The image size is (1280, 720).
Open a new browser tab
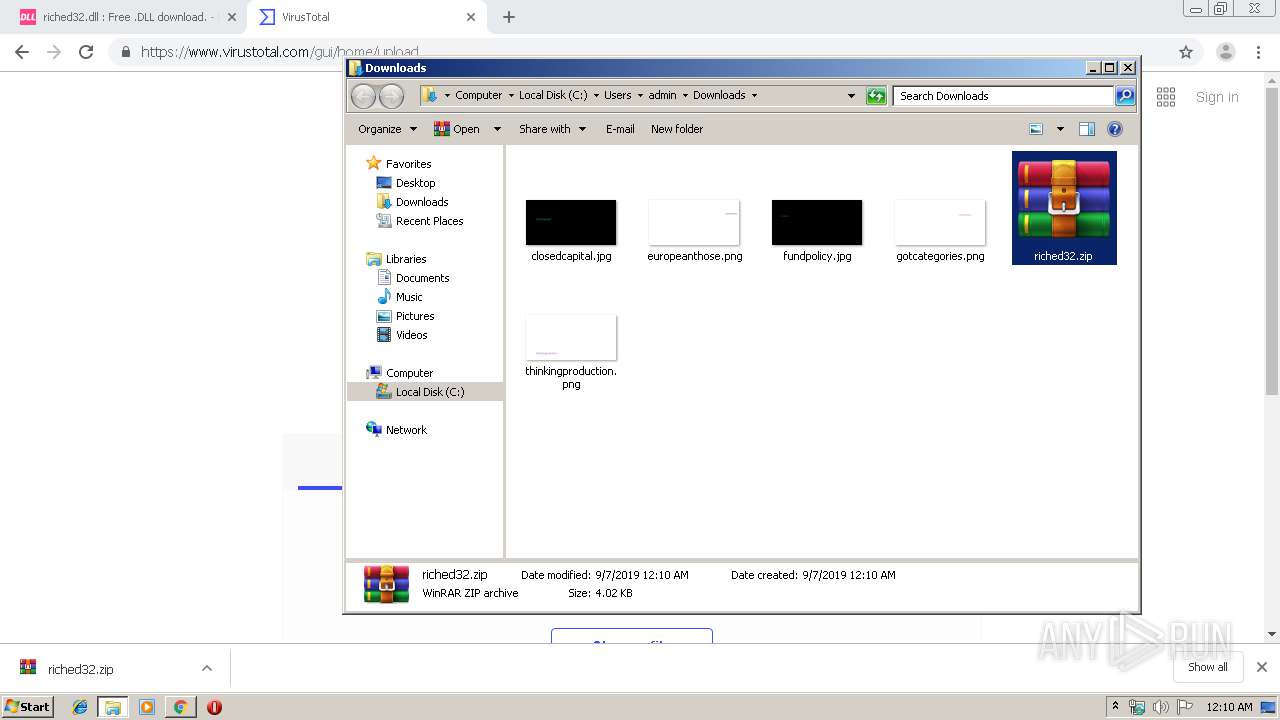point(509,17)
